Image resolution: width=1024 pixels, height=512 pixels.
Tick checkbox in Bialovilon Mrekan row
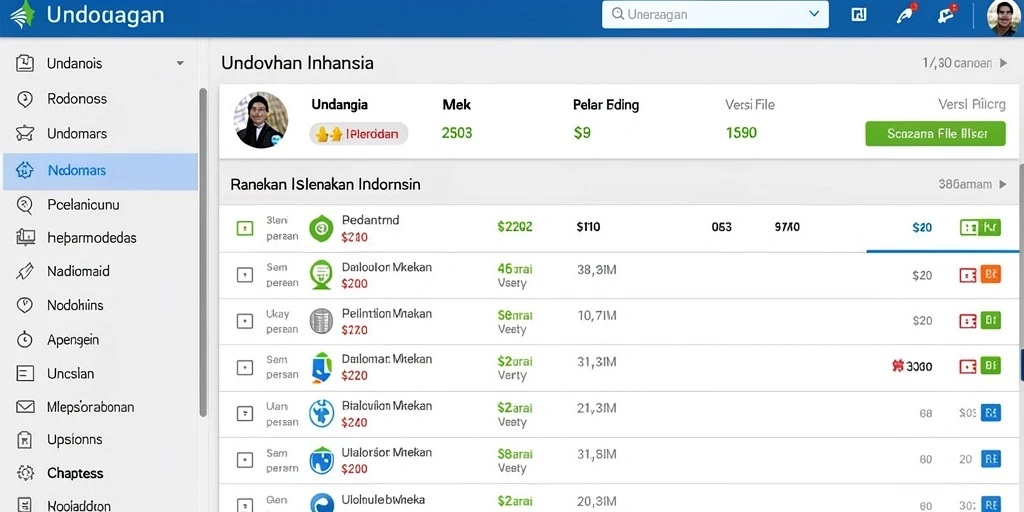click(244, 413)
